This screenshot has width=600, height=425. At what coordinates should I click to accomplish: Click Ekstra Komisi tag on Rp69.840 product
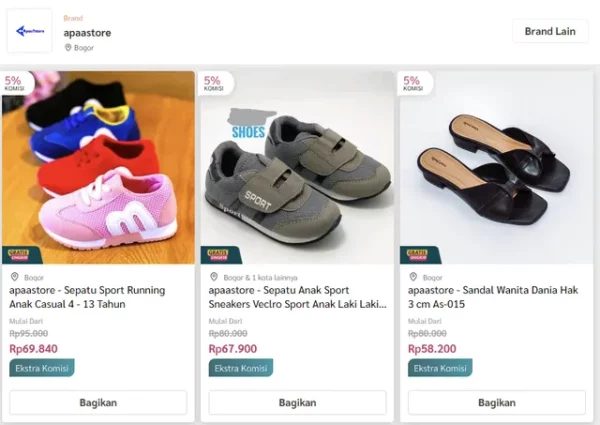(42, 368)
